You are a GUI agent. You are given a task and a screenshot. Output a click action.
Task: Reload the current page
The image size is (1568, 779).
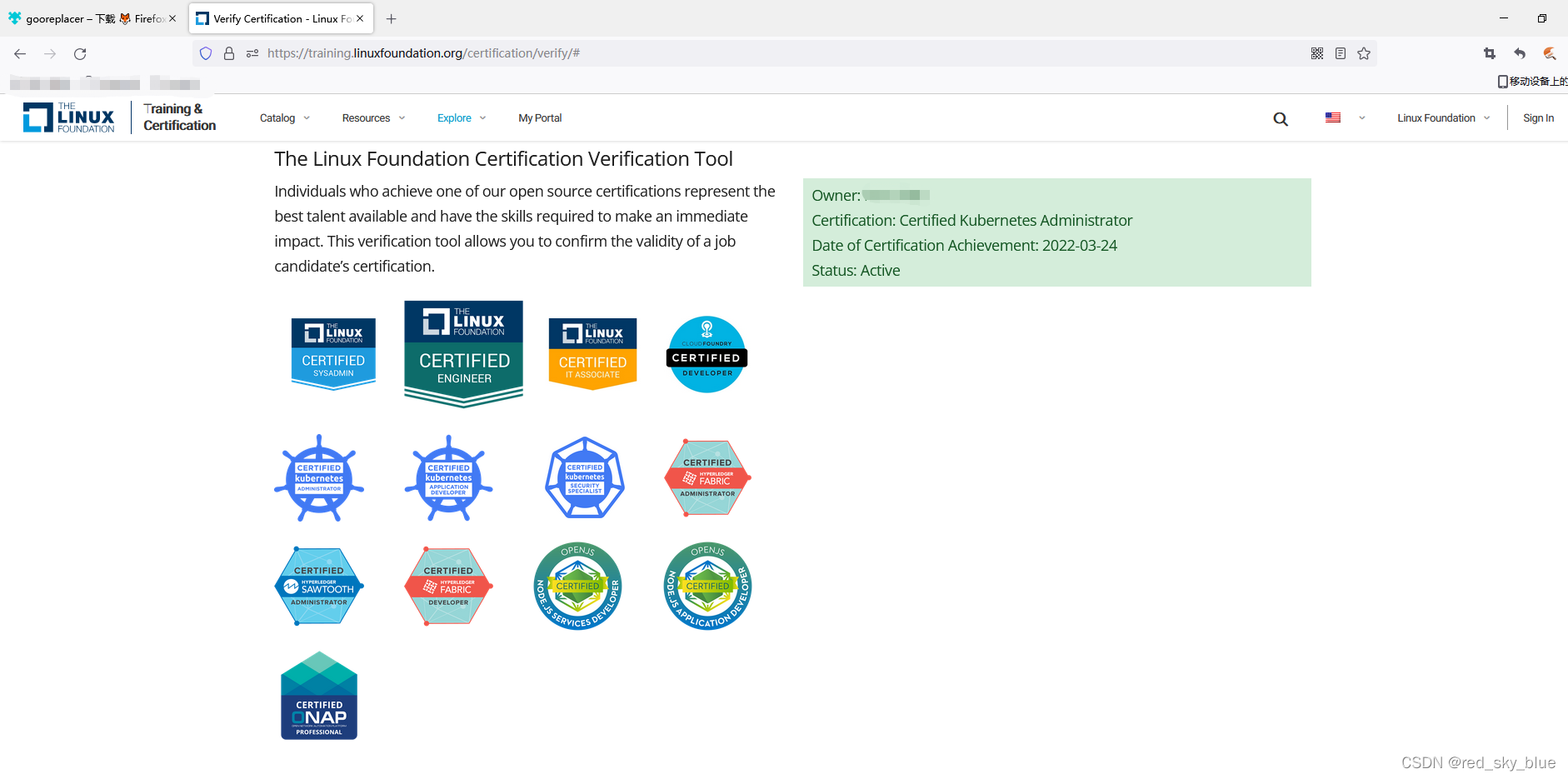[80, 53]
